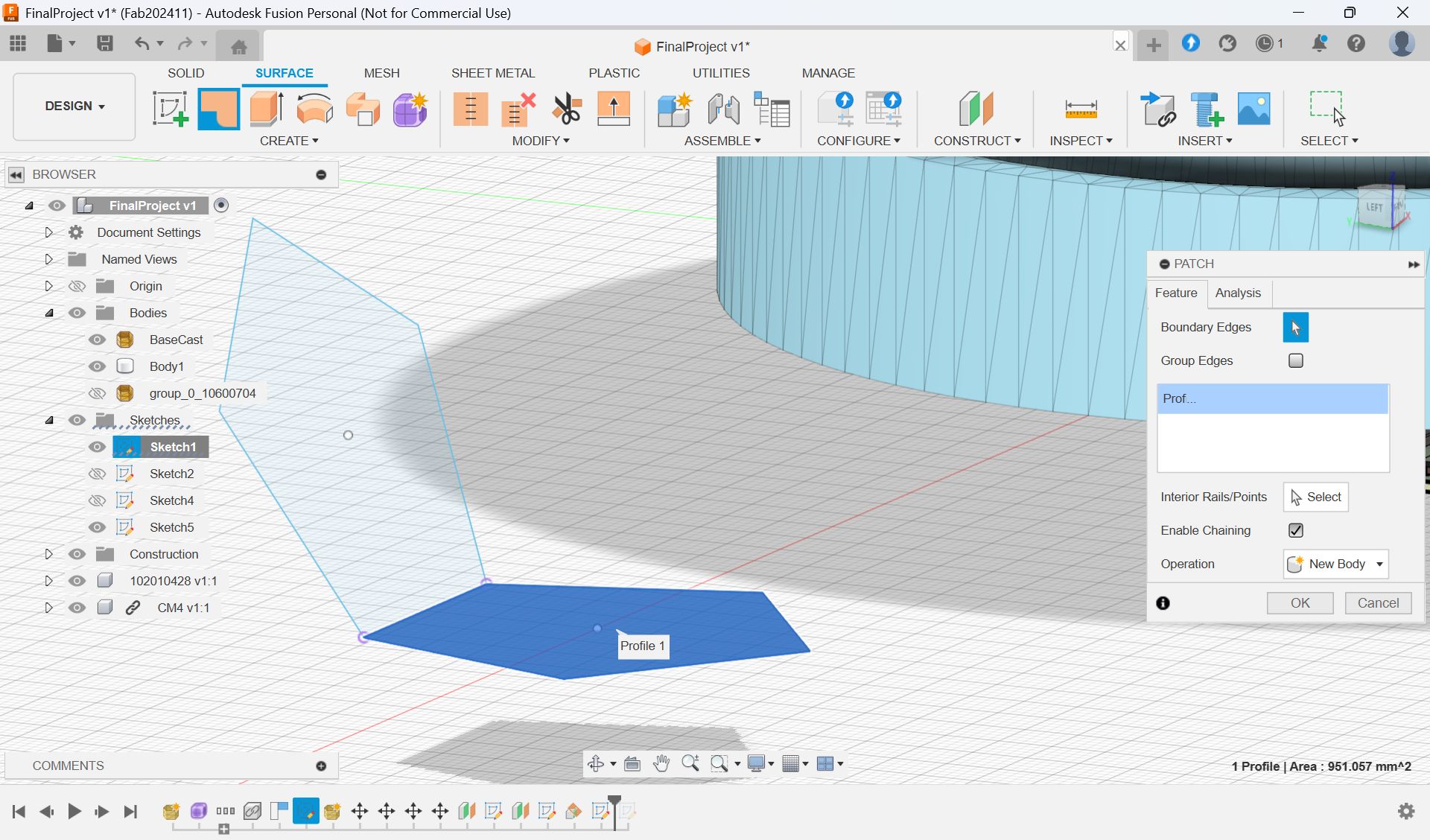Open the Help question mark menu
Viewport: 1430px width, 840px height.
pyautogui.click(x=1356, y=43)
